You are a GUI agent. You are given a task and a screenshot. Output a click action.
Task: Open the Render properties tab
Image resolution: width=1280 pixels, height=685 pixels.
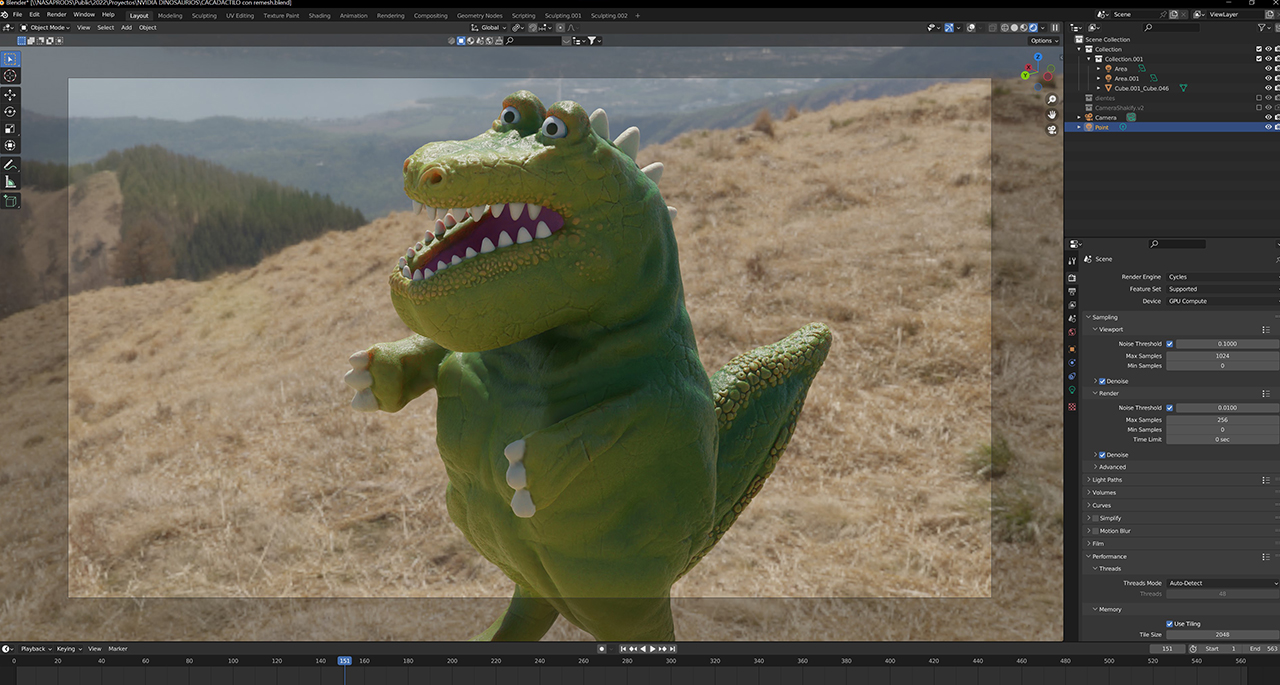[1072, 277]
